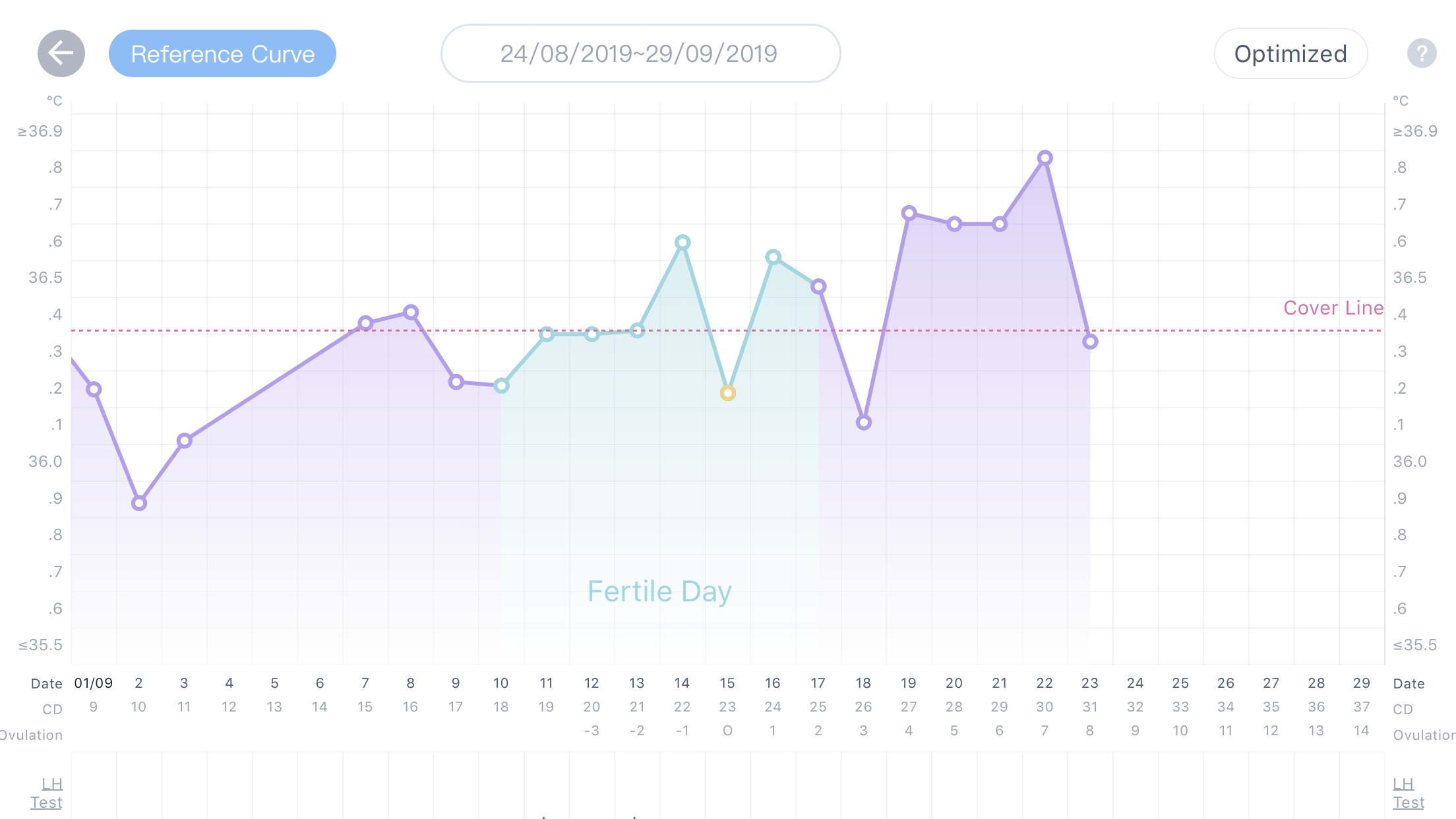Click the lowest temperature point near 35.9
This screenshot has width=1456, height=819.
pyautogui.click(x=138, y=502)
